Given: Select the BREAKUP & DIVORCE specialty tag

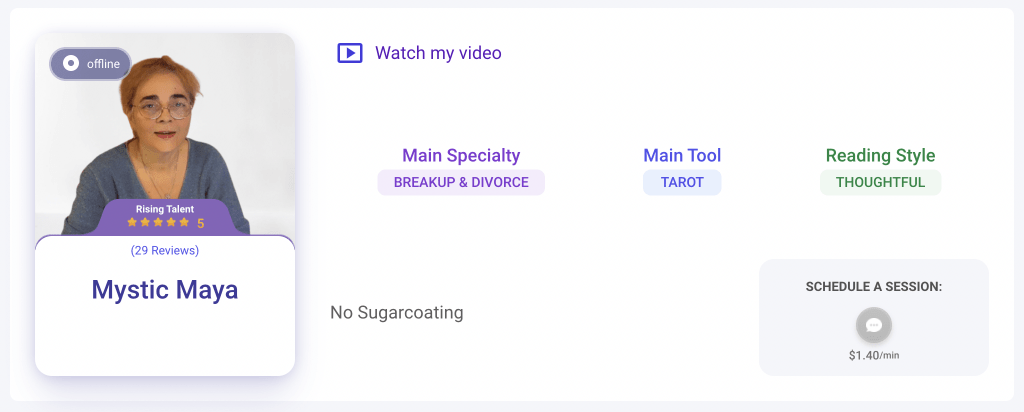Looking at the screenshot, I should pos(461,182).
